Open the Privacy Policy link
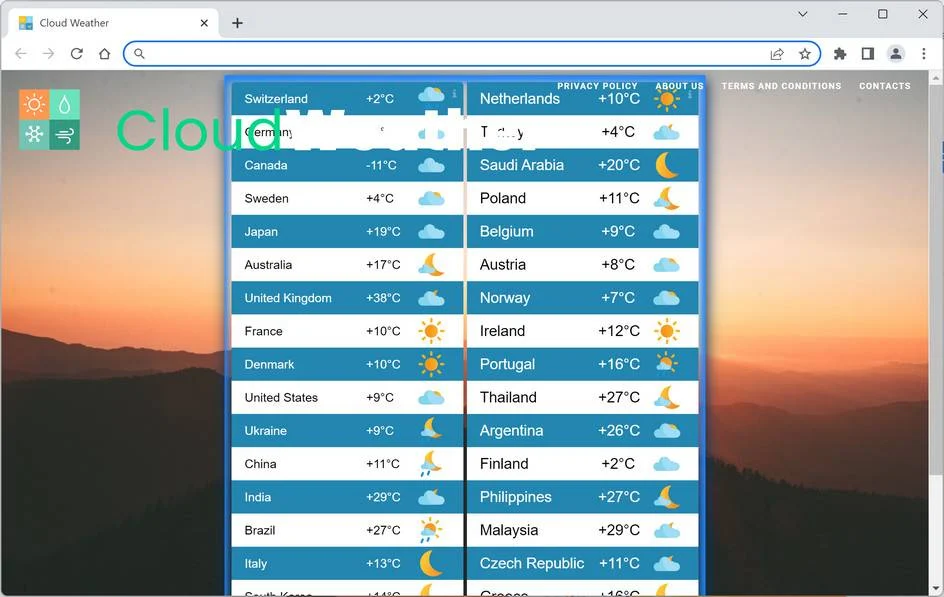This screenshot has width=944, height=597. tap(597, 86)
